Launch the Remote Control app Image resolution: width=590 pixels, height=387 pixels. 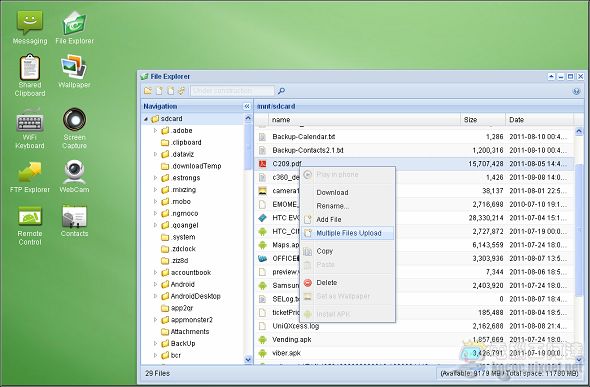(30, 226)
